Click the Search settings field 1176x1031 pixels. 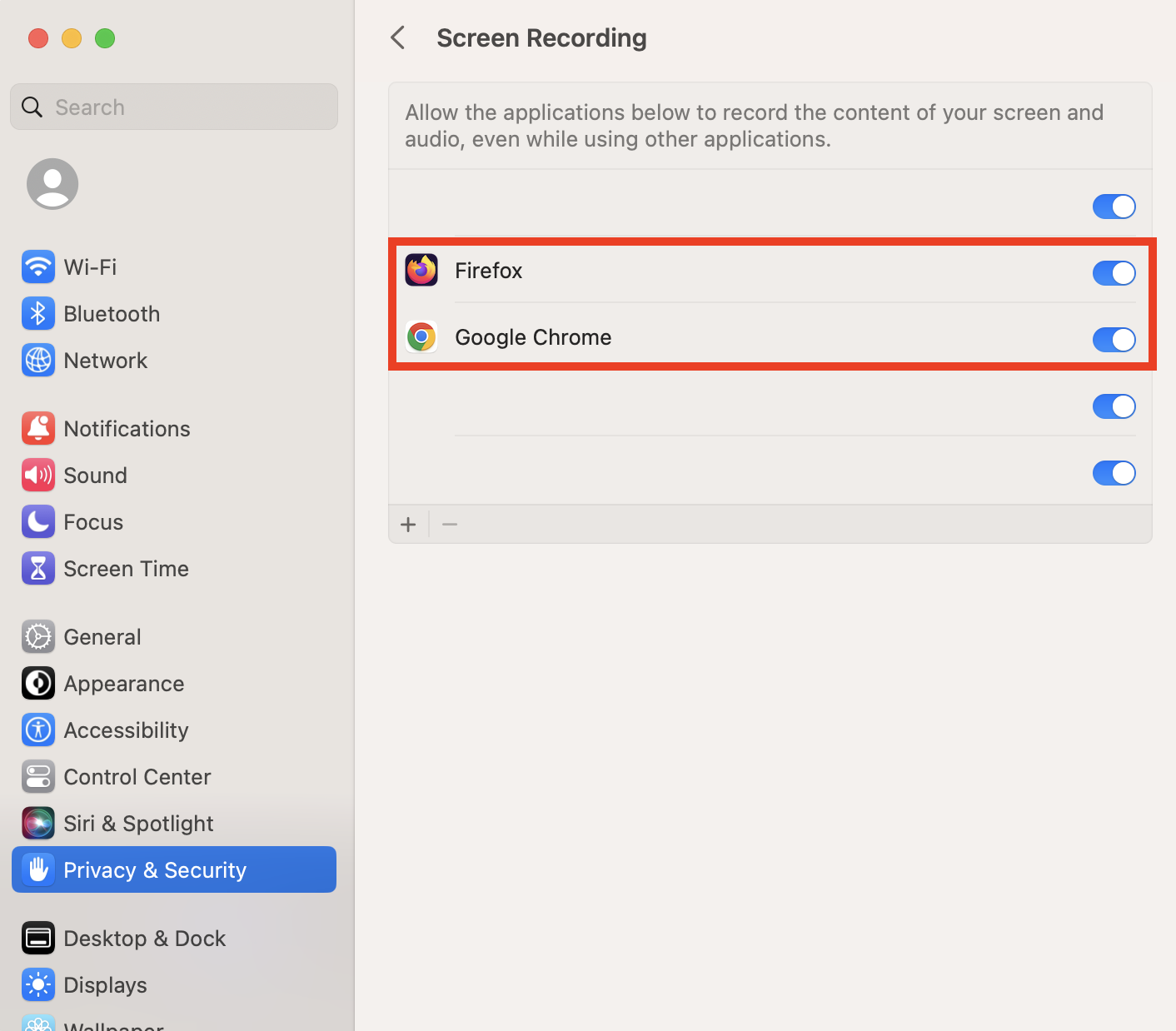point(183,107)
